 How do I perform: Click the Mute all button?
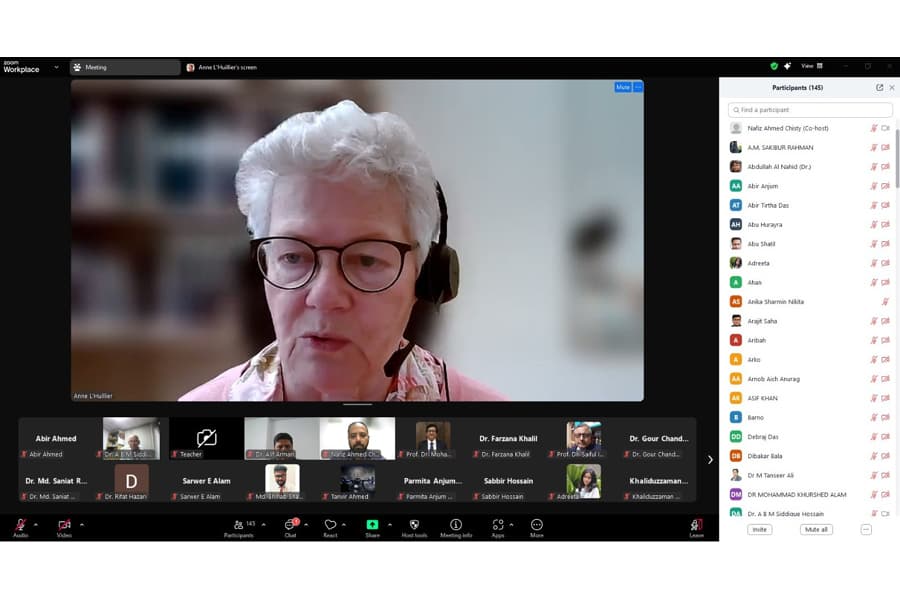click(x=816, y=529)
